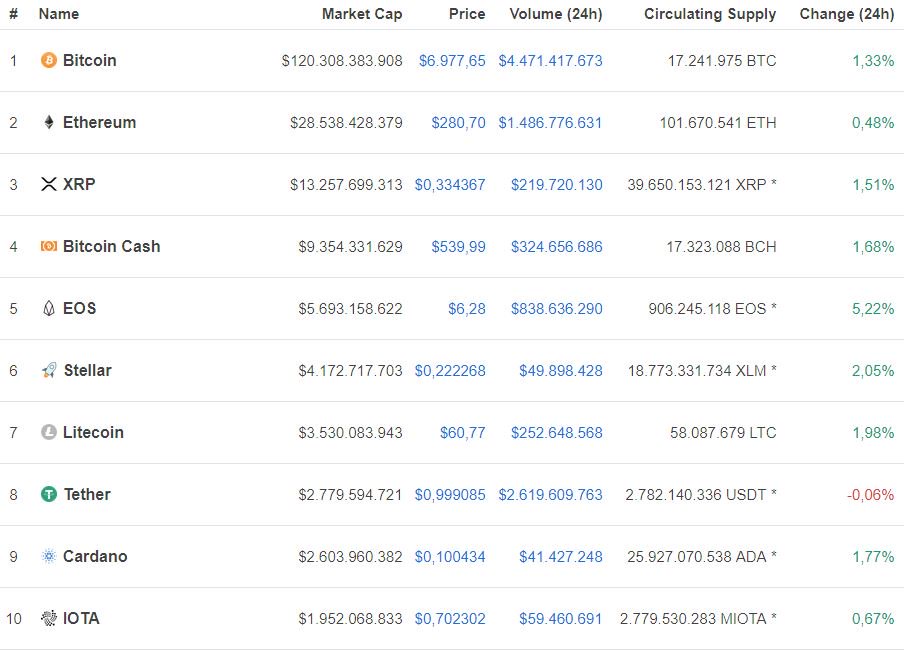Click the Bitcoin Cash orange logo icon

click(x=49, y=246)
